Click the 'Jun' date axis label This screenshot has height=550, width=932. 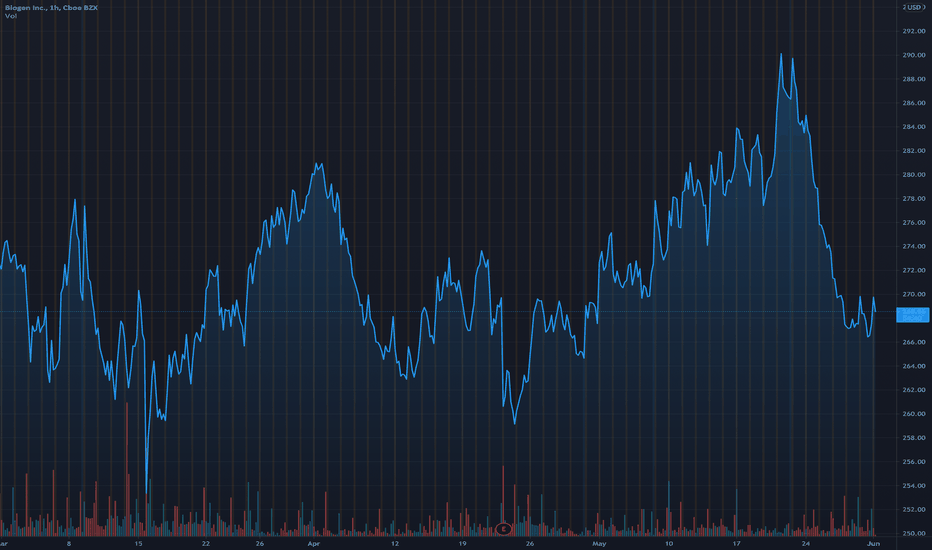click(x=873, y=543)
